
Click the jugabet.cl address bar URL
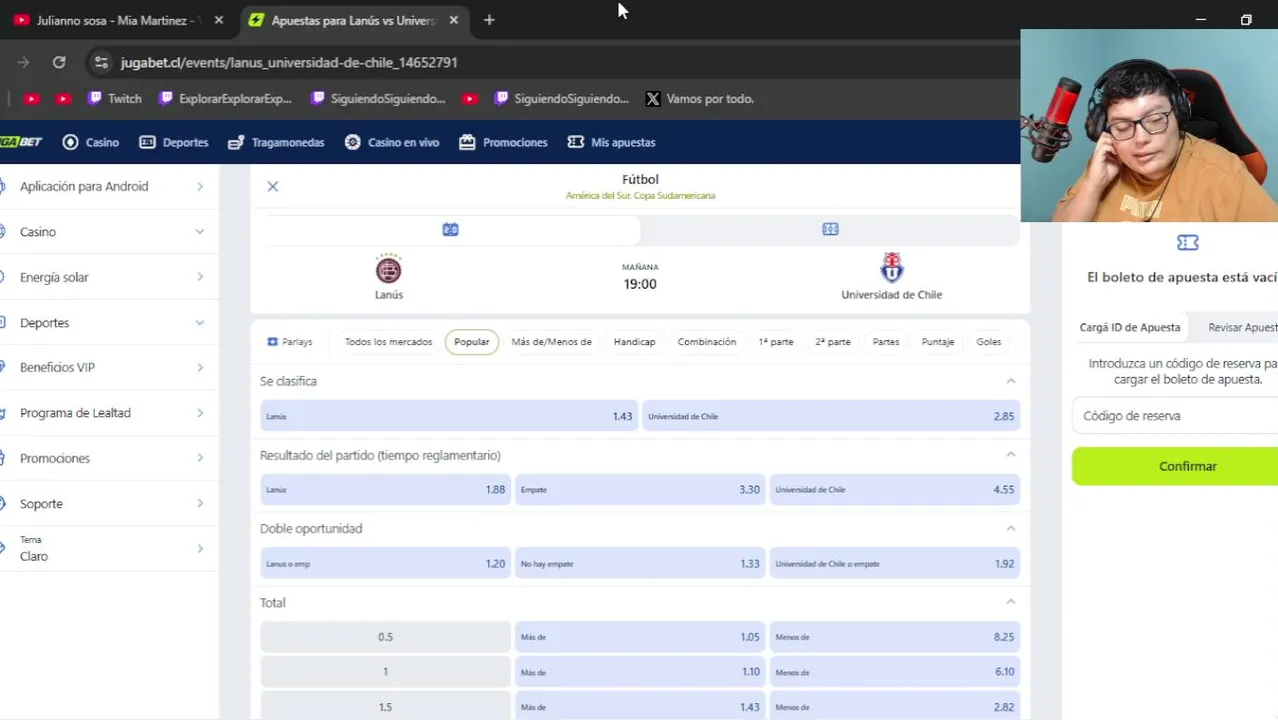[x=289, y=62]
